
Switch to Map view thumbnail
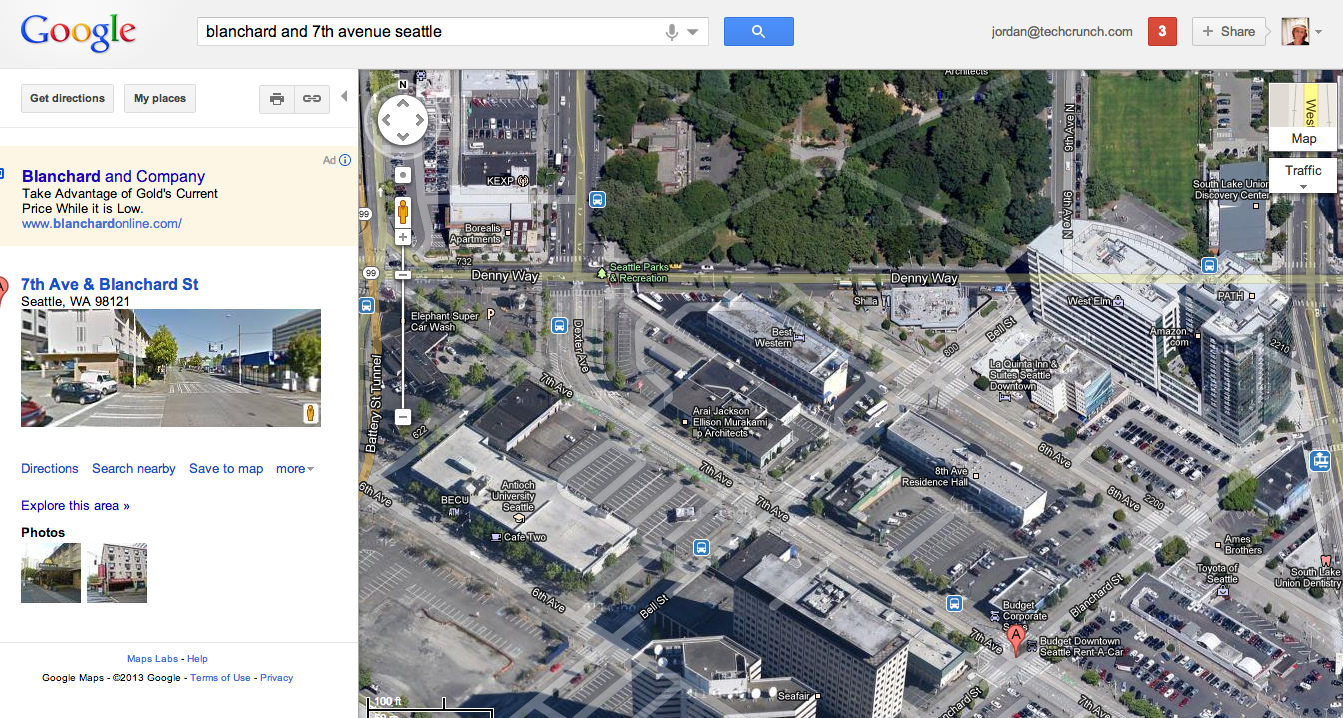1303,117
